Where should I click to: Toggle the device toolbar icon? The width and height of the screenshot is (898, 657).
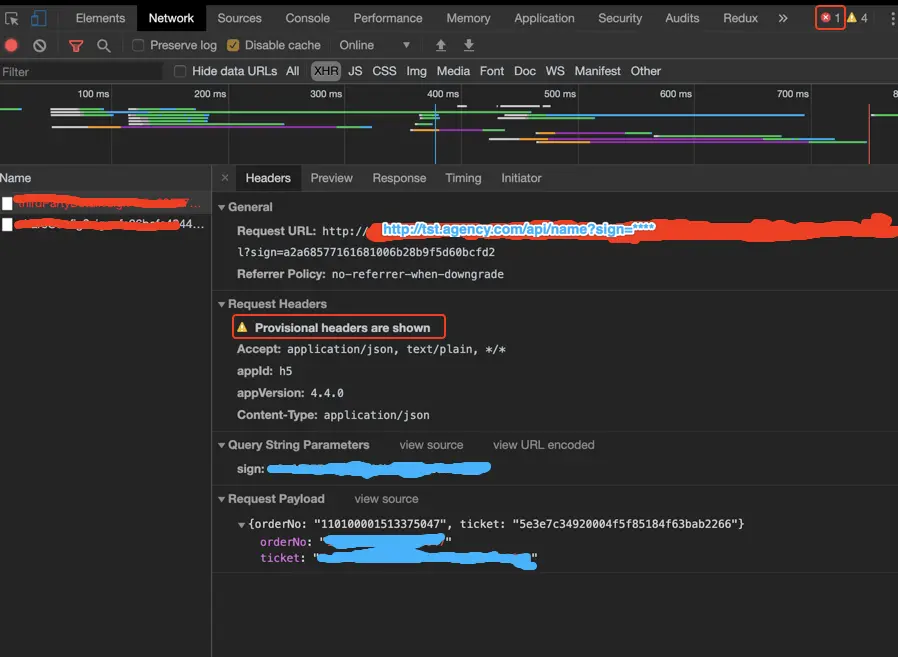click(38, 18)
